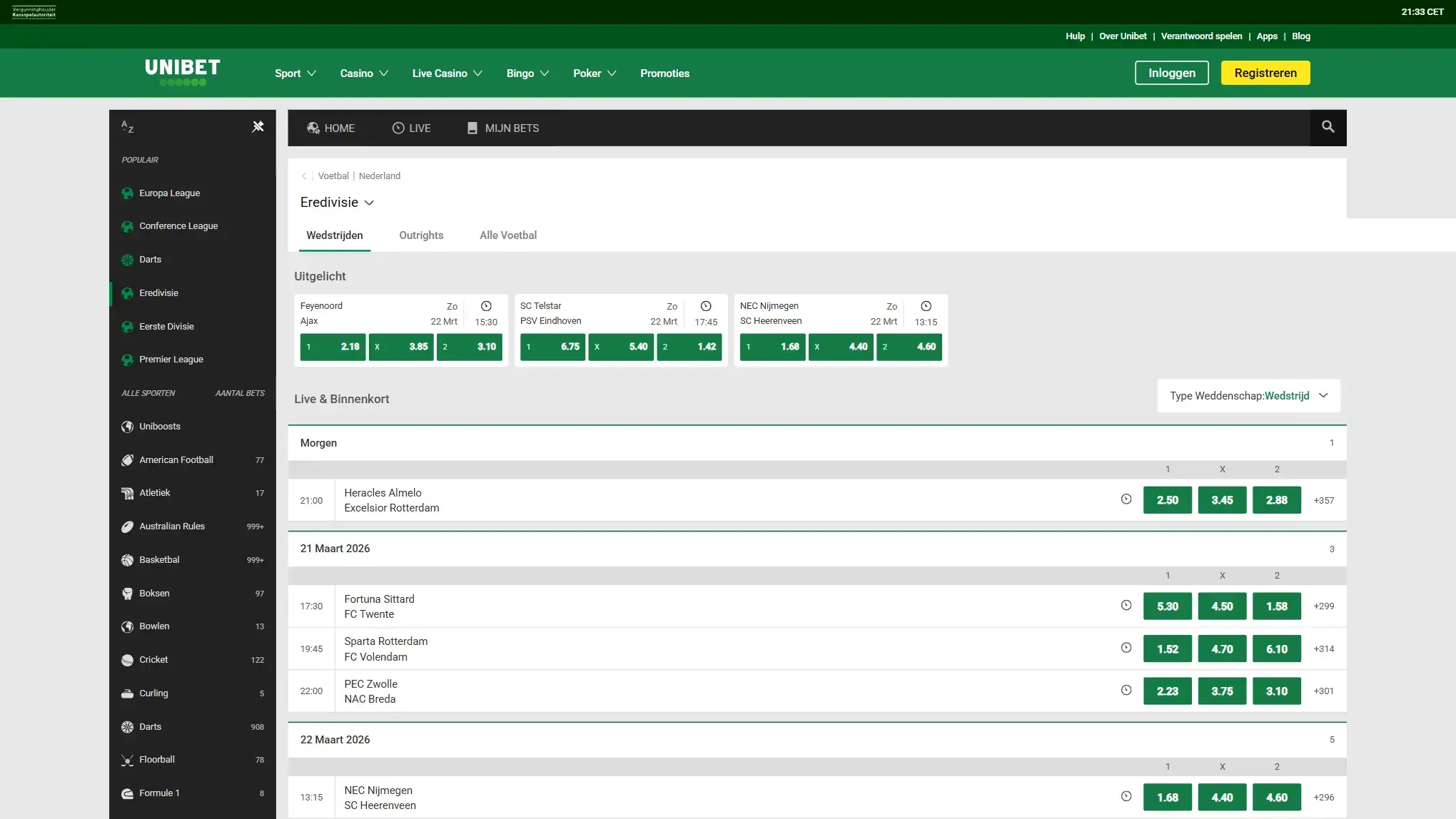This screenshot has height=819, width=1456.
Task: Switch to the Outrights tab
Action: pyautogui.click(x=421, y=235)
